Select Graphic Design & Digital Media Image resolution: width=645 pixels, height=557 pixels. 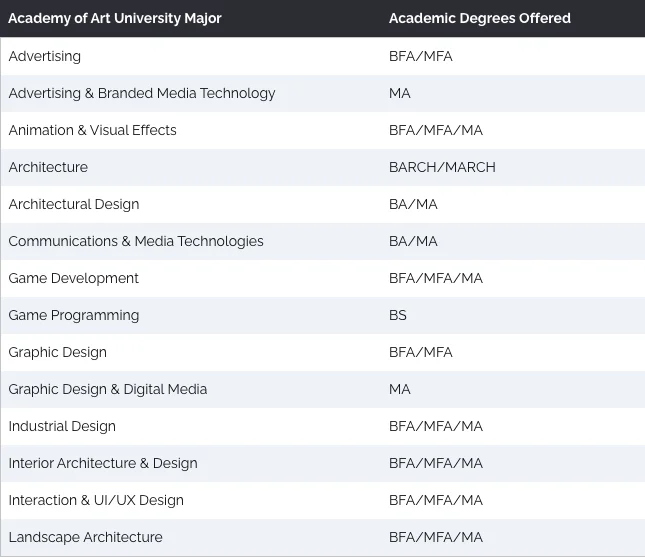click(x=108, y=389)
